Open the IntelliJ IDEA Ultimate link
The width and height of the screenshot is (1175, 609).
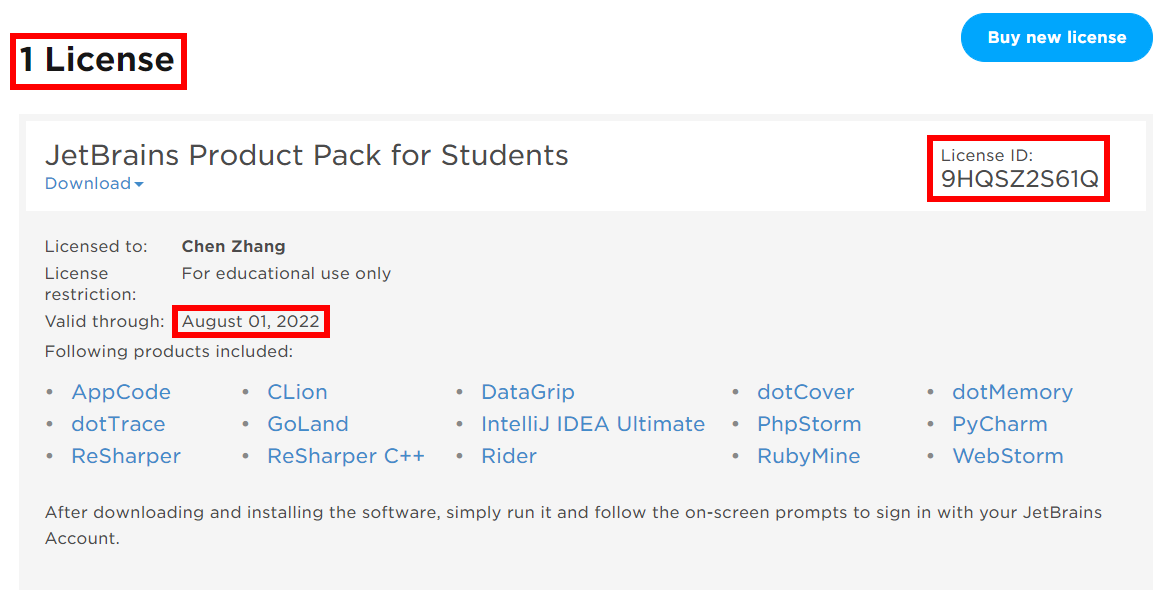(593, 424)
